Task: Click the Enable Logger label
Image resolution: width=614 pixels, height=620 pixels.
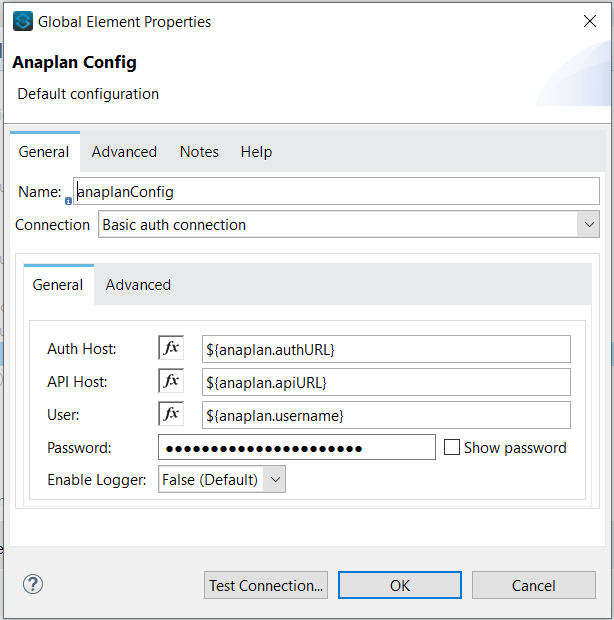Action: (x=97, y=480)
